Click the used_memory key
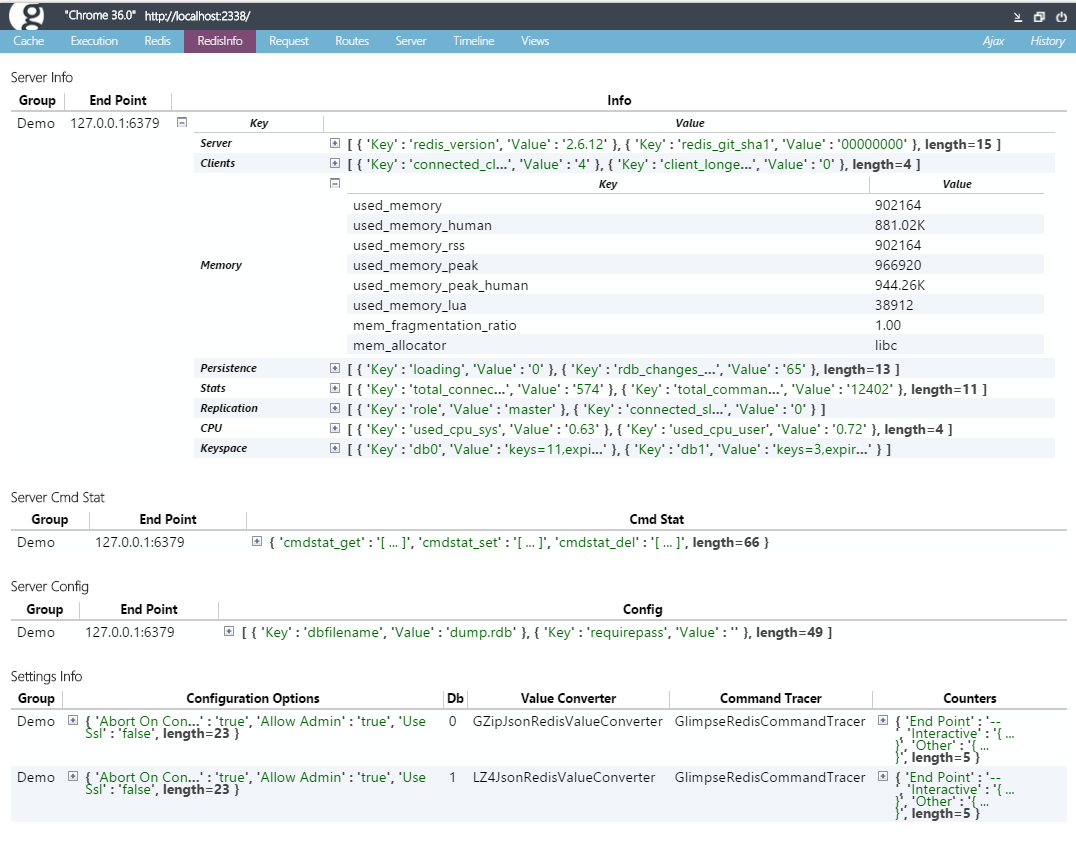The width and height of the screenshot is (1076, 846). 397,205
